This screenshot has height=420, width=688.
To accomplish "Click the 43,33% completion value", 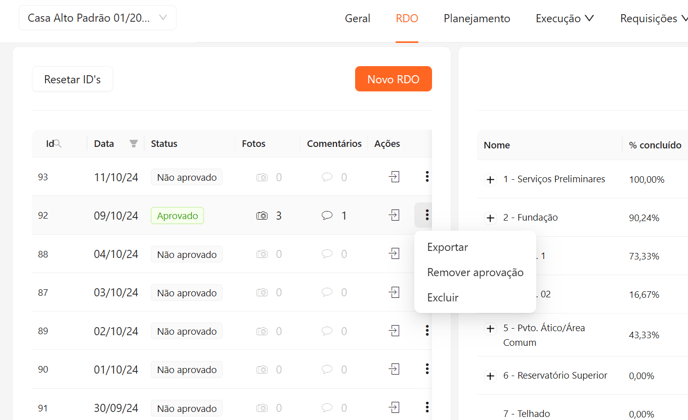I will [644, 335].
